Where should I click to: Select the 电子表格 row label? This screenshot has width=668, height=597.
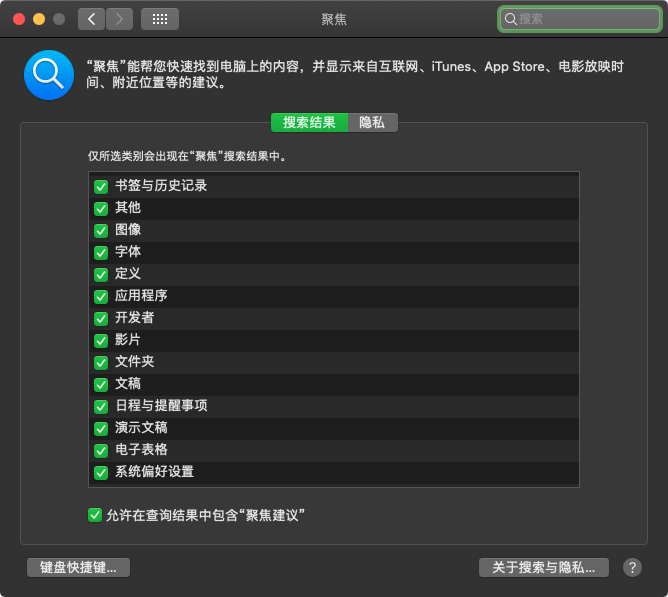pos(141,449)
